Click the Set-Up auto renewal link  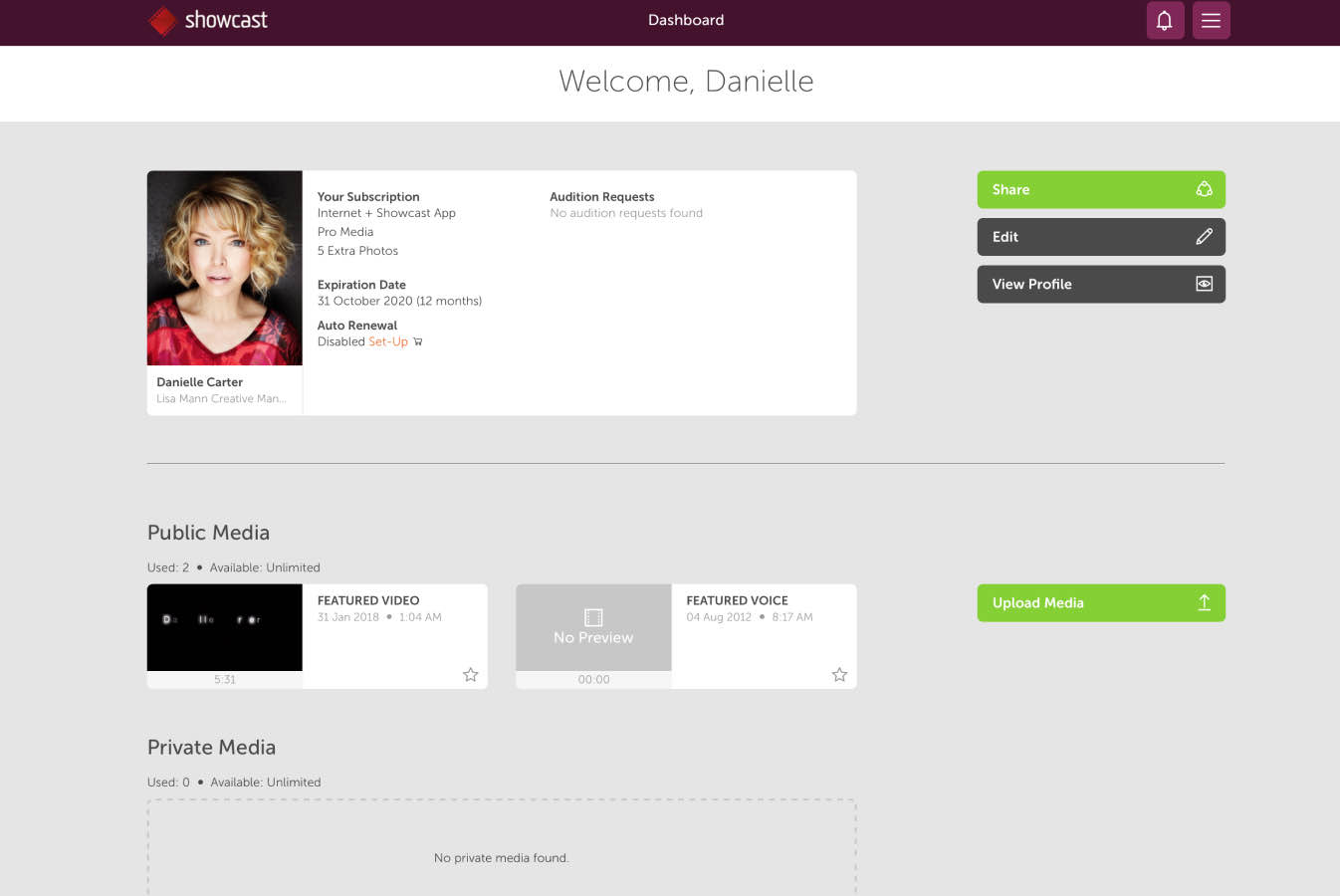(x=388, y=341)
